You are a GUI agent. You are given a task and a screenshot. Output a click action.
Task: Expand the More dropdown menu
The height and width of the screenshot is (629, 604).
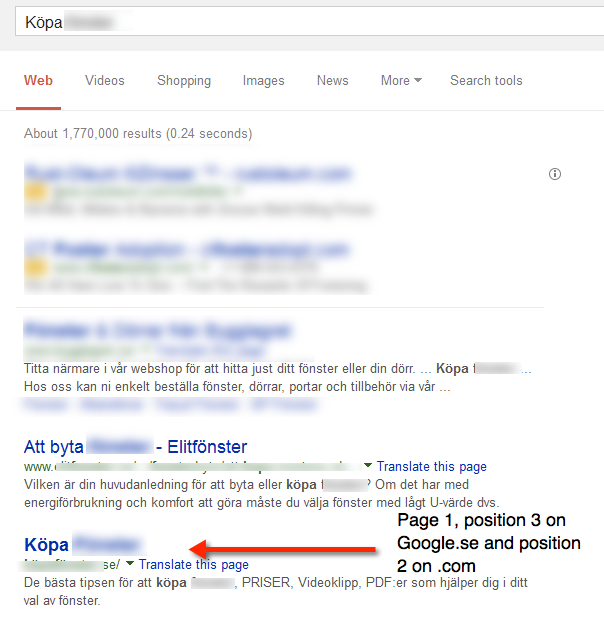coord(401,81)
